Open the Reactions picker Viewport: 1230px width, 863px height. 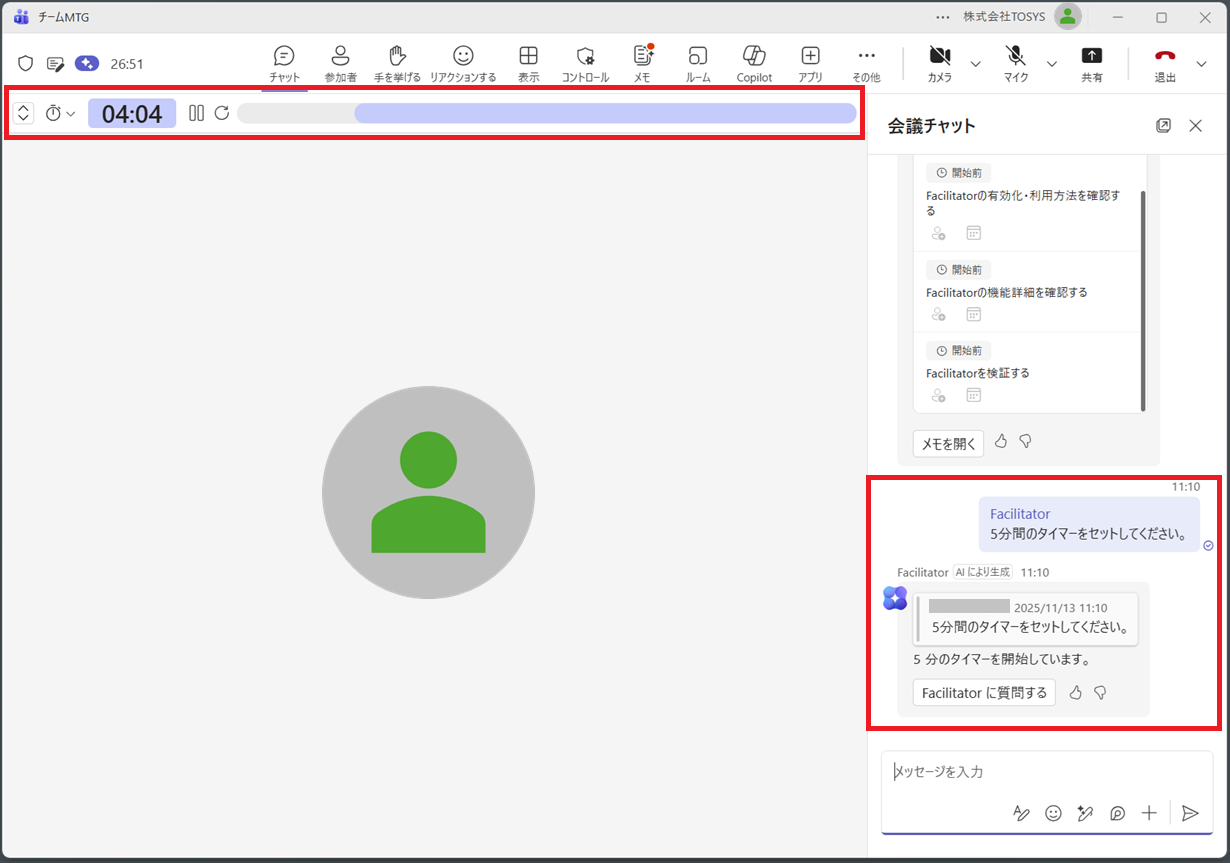[462, 63]
